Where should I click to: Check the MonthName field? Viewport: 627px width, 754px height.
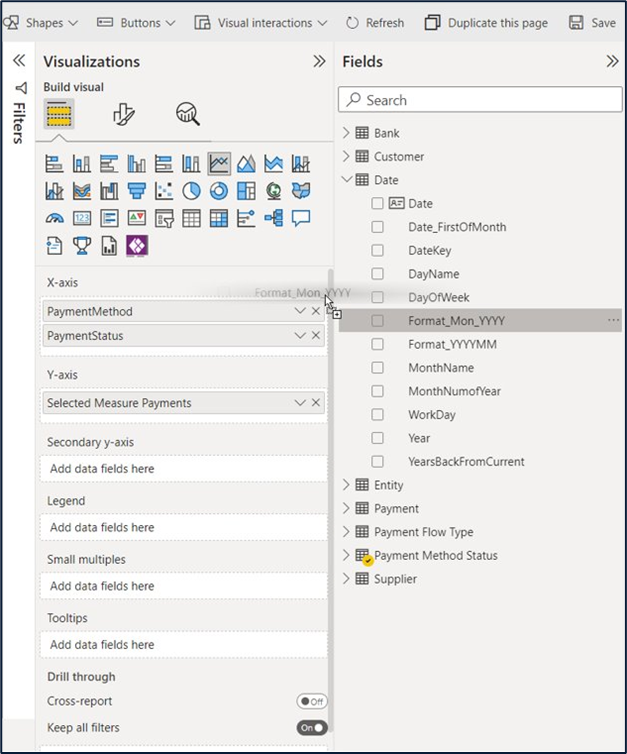pyautogui.click(x=377, y=368)
